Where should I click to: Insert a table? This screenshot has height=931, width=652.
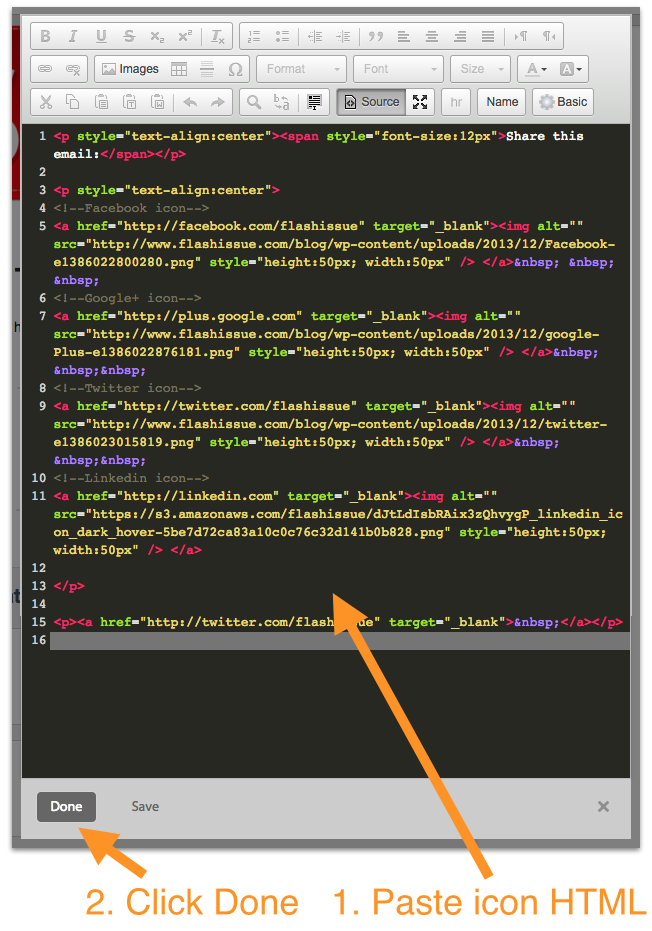pos(179,69)
